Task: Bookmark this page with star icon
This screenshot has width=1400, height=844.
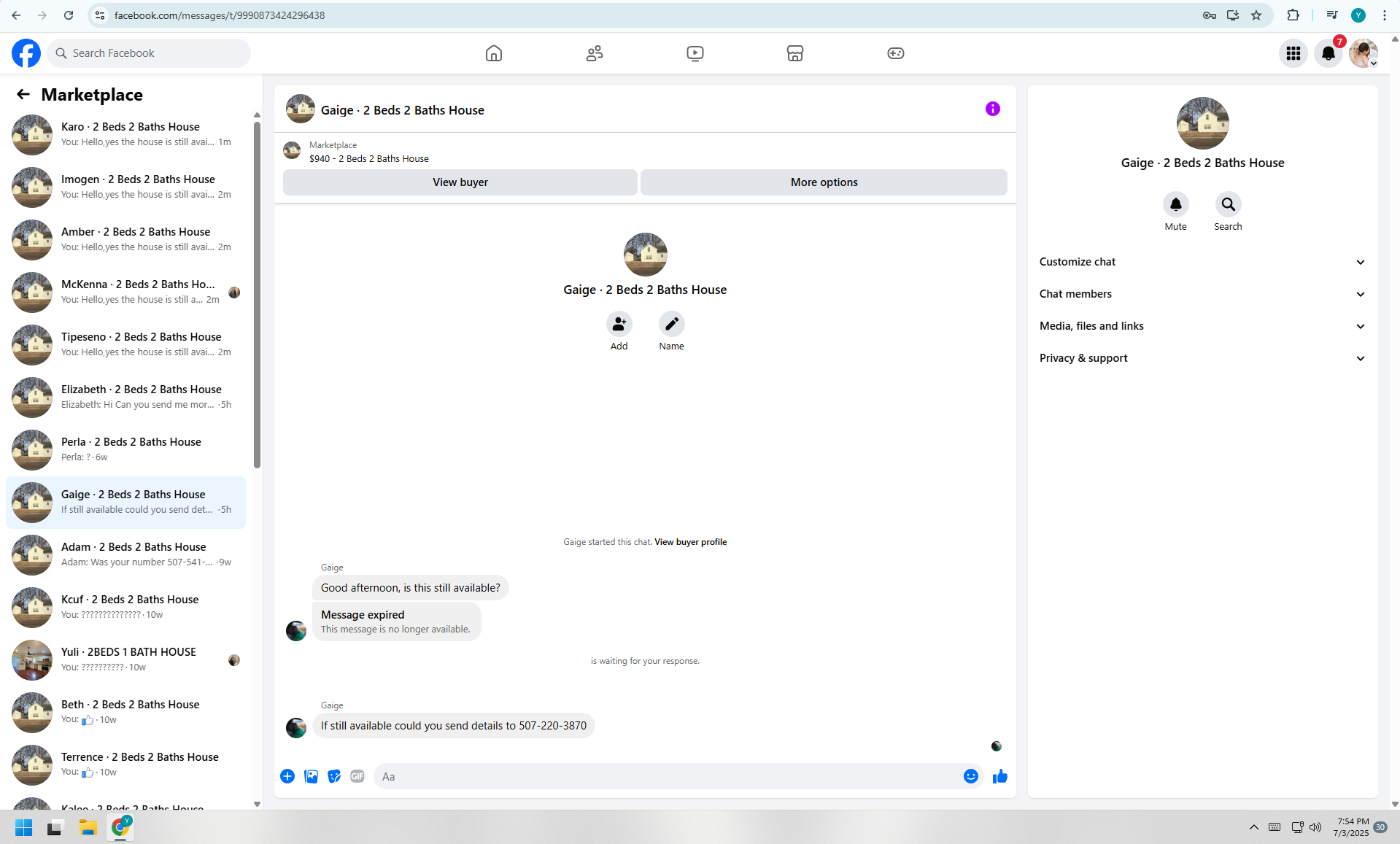Action: click(x=1256, y=15)
